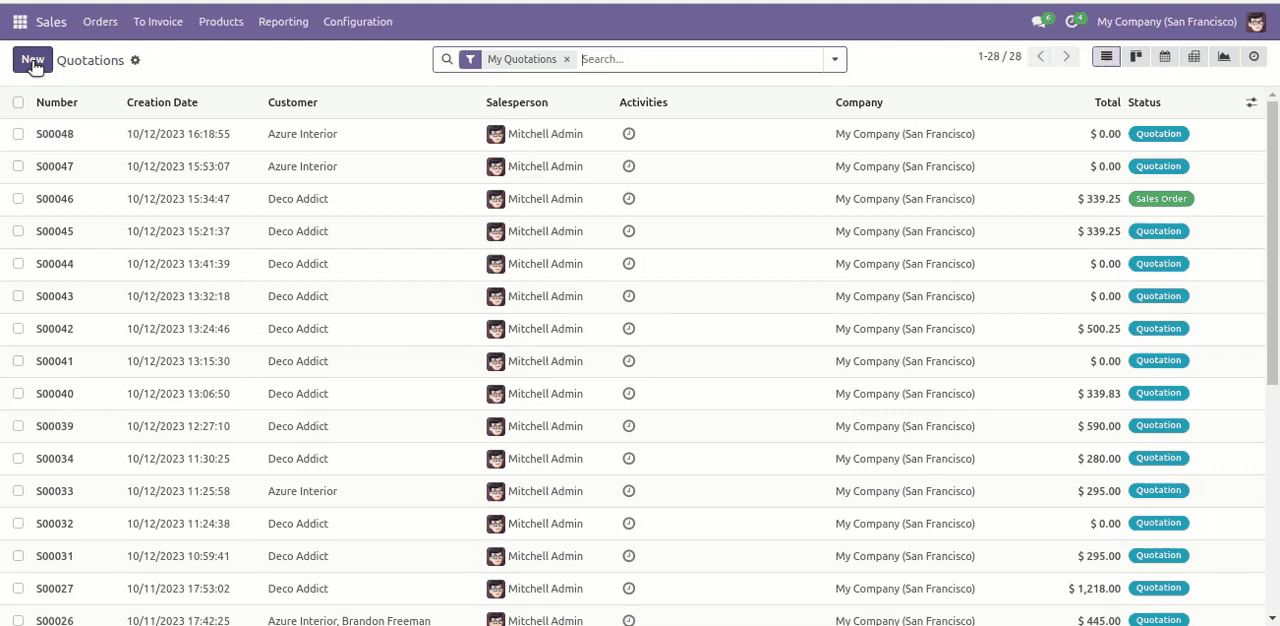Check the box for S00048
1280x626 pixels.
click(18, 134)
